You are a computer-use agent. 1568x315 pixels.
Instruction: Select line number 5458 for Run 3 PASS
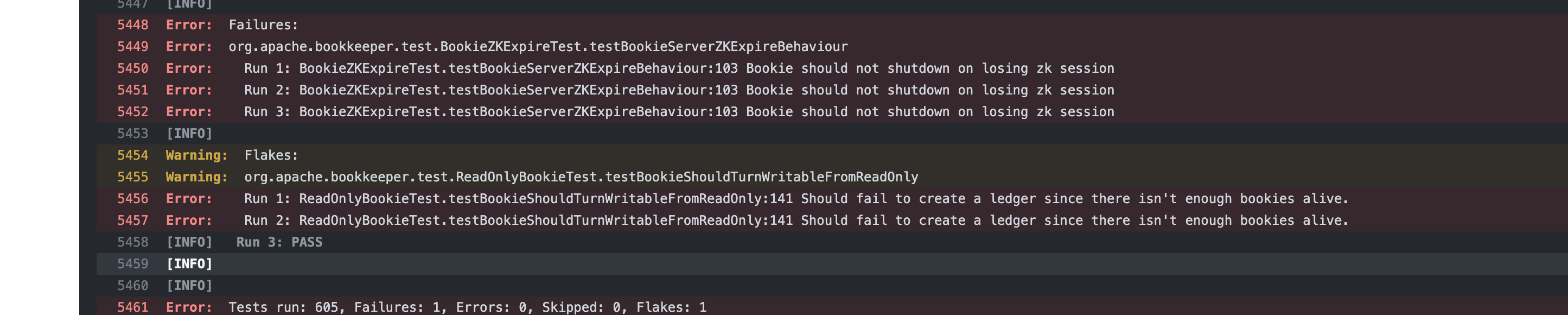(133, 242)
